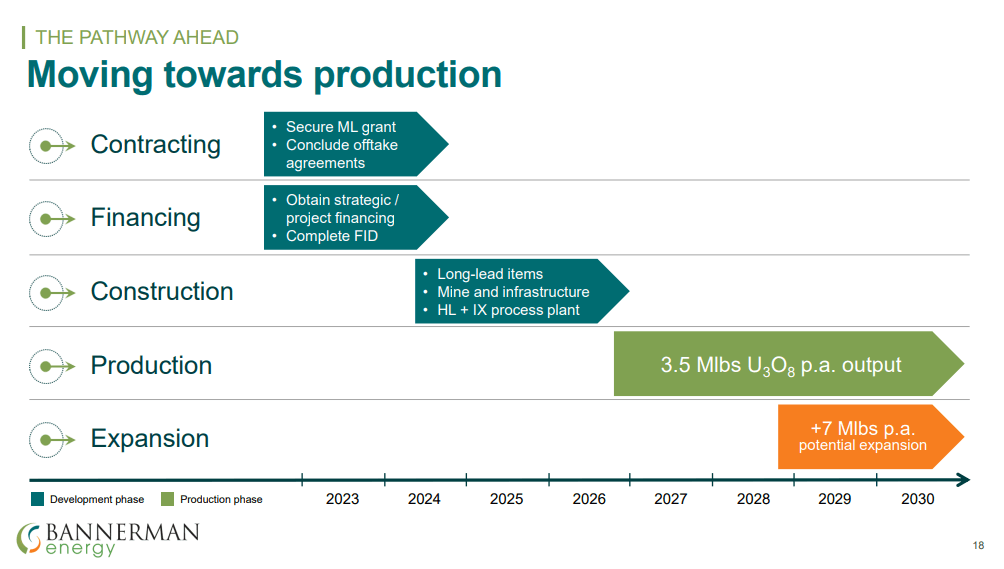
Task: Click 'Complete FID' bullet
Action: [x=332, y=236]
